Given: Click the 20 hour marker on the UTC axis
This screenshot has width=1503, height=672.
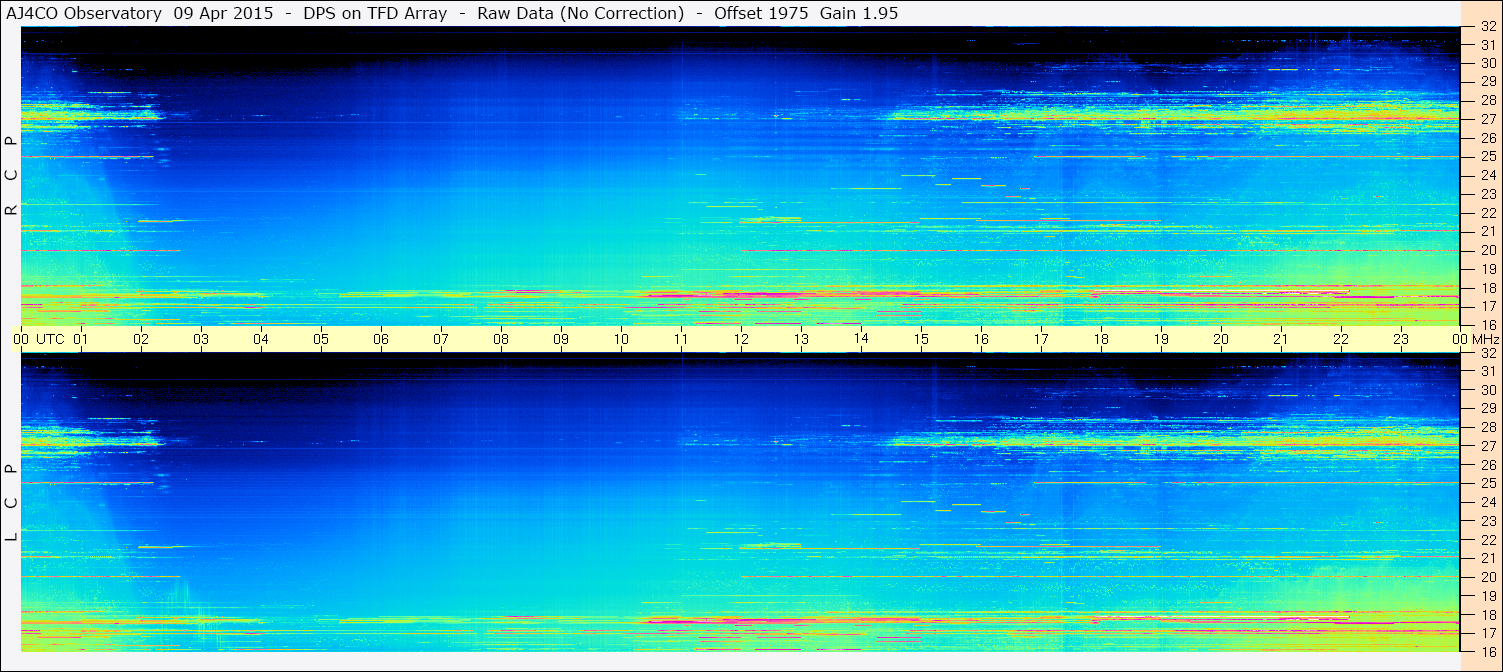Looking at the screenshot, I should 1221,339.
